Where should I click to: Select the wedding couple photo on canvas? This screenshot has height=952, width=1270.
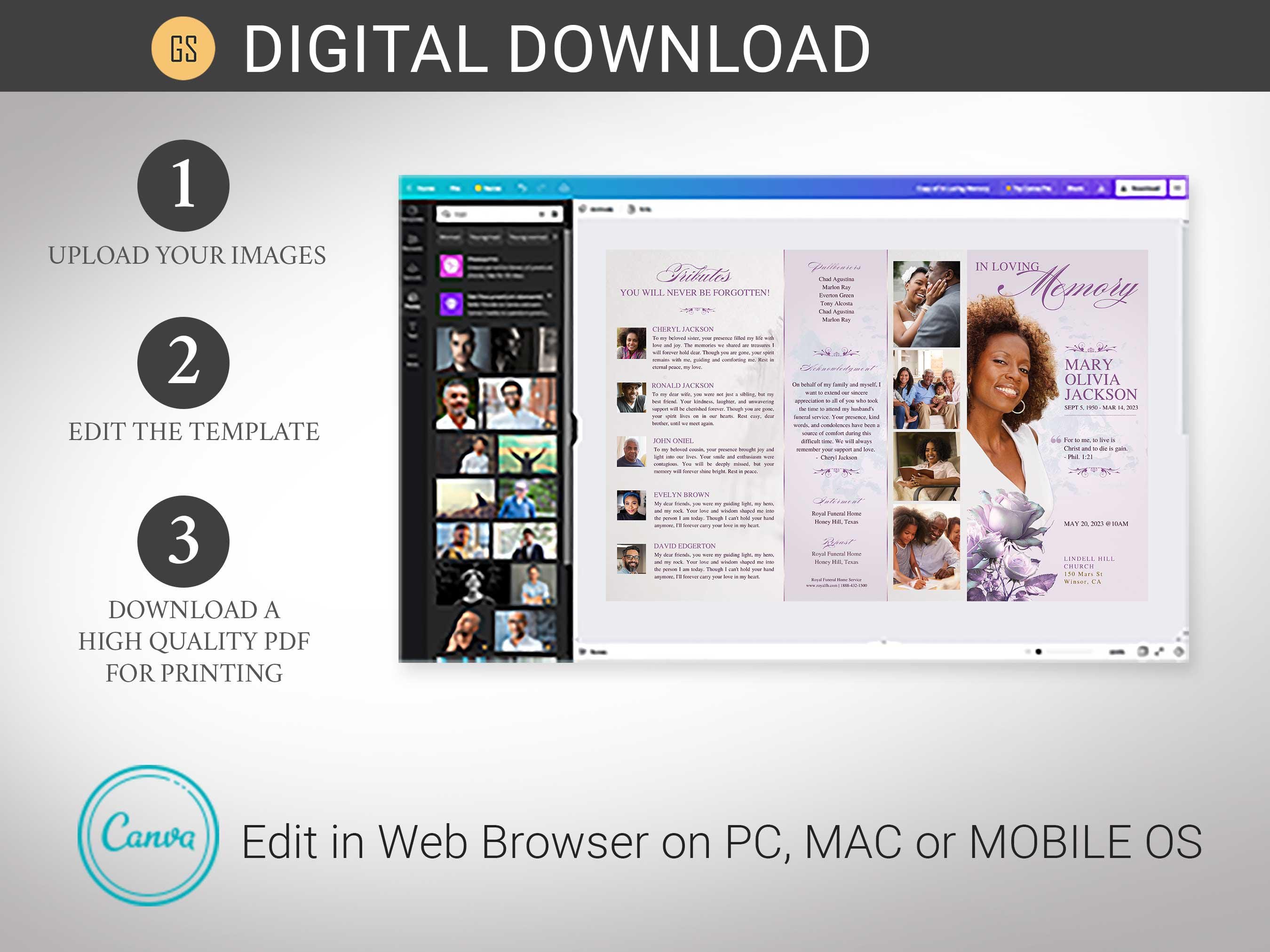pyautogui.click(x=926, y=304)
